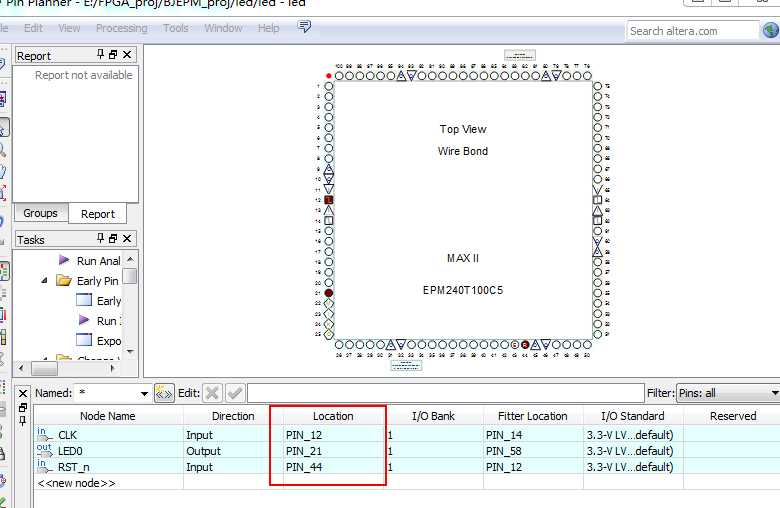
Task: Sort by I/O Standard column header
Action: 632,416
